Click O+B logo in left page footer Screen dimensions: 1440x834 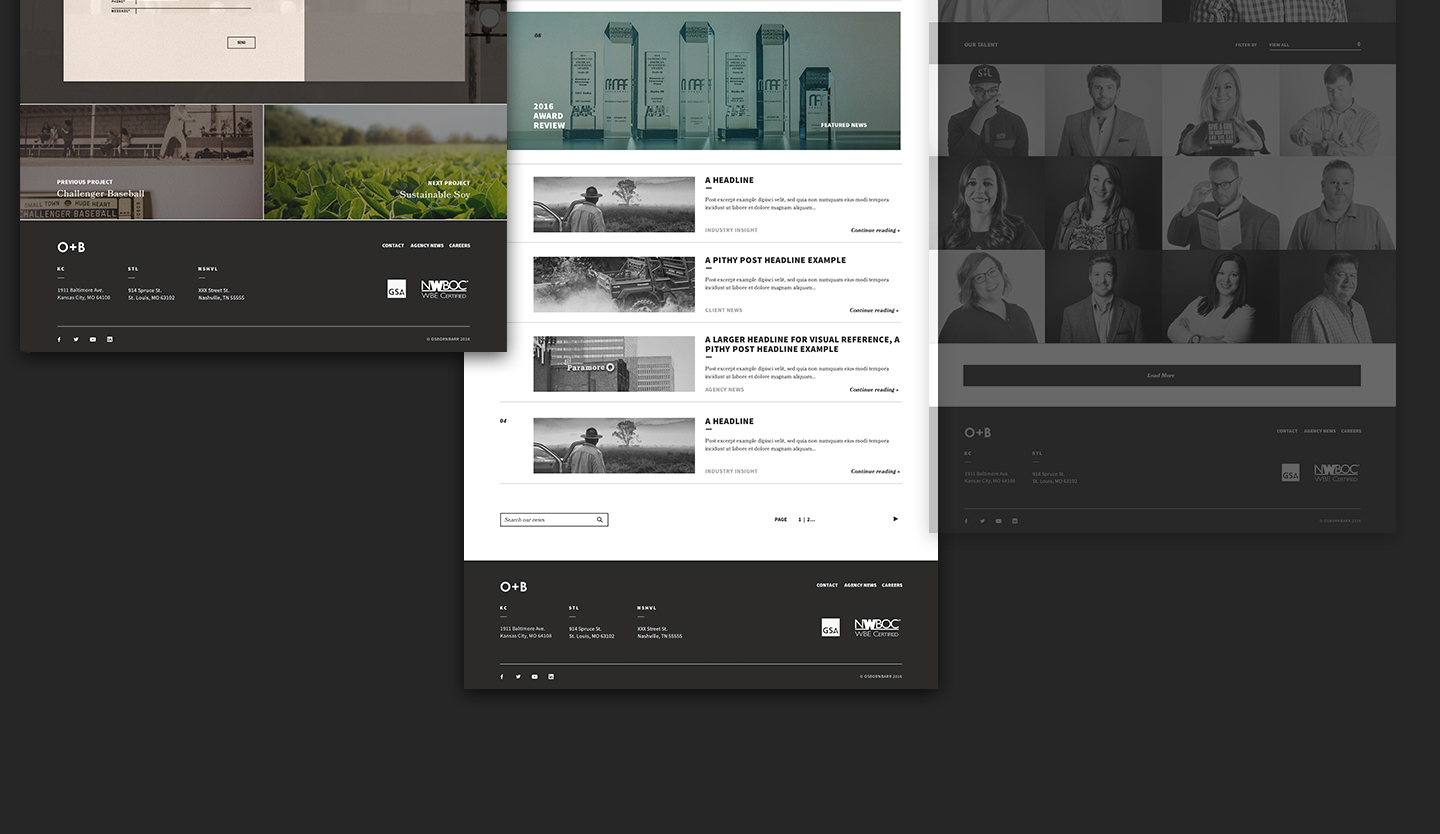pos(71,247)
